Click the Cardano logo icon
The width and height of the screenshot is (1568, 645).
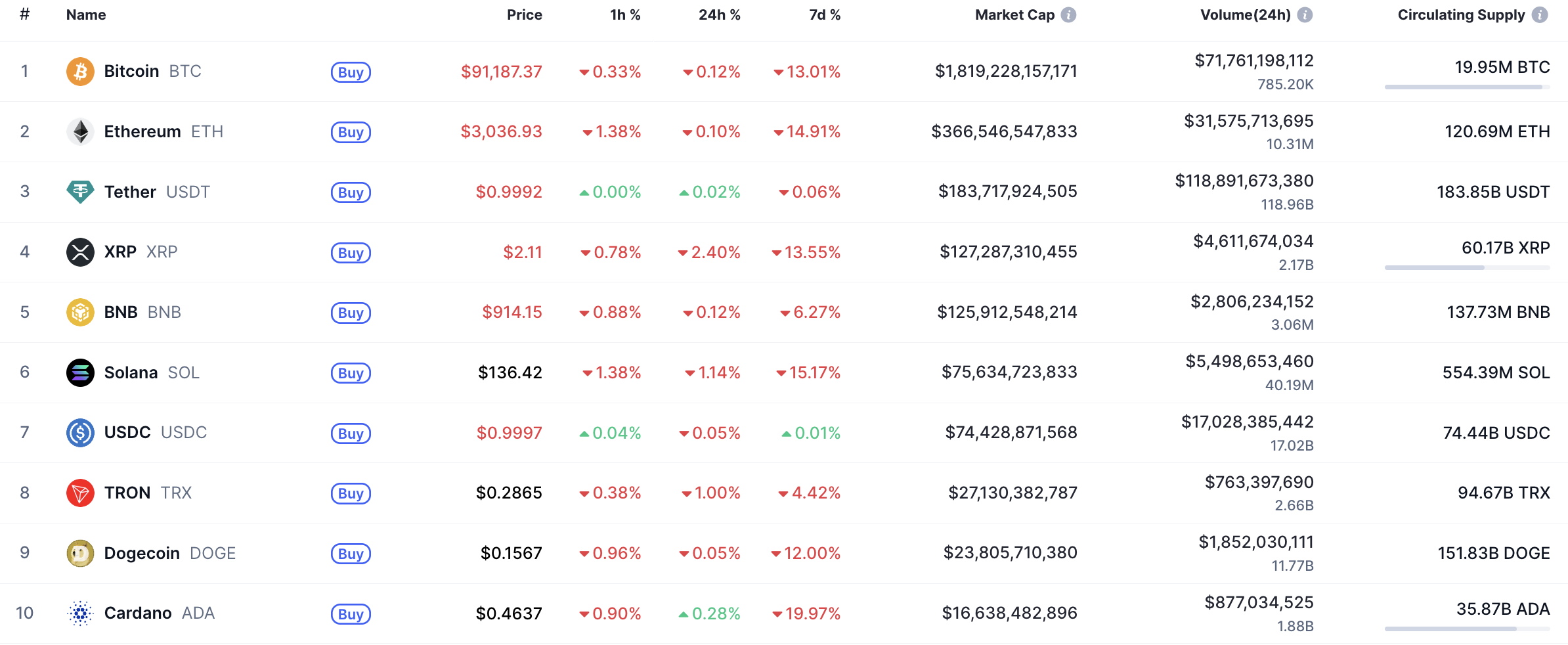click(80, 613)
